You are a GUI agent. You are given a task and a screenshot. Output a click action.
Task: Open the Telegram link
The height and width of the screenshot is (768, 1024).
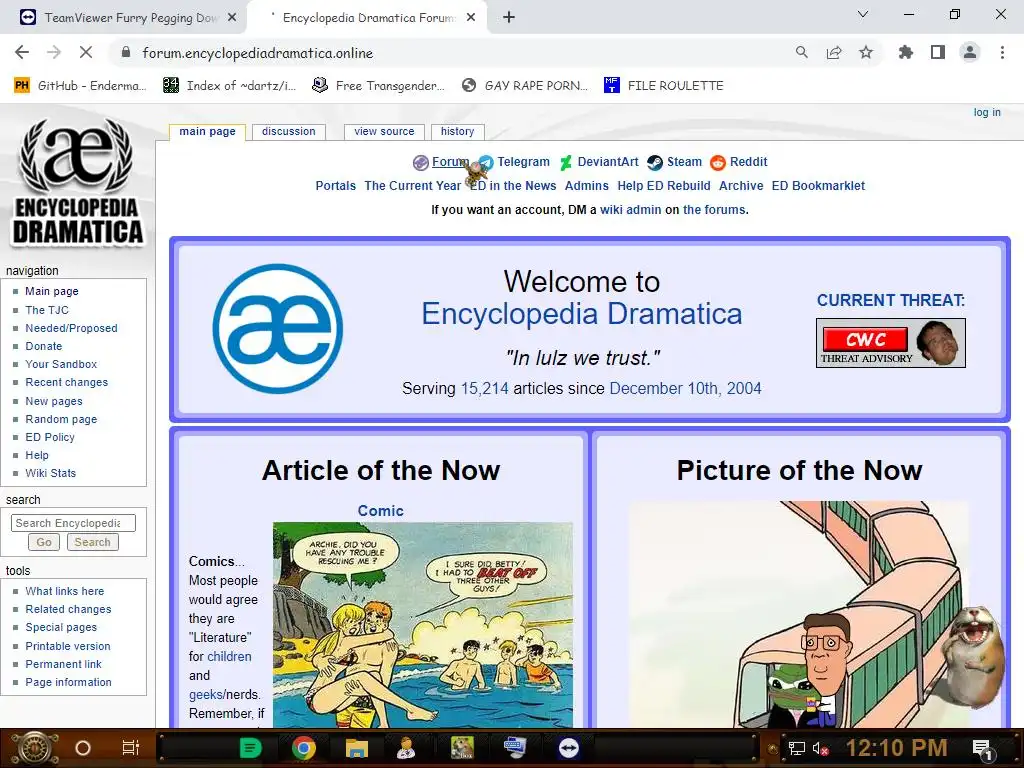[523, 162]
